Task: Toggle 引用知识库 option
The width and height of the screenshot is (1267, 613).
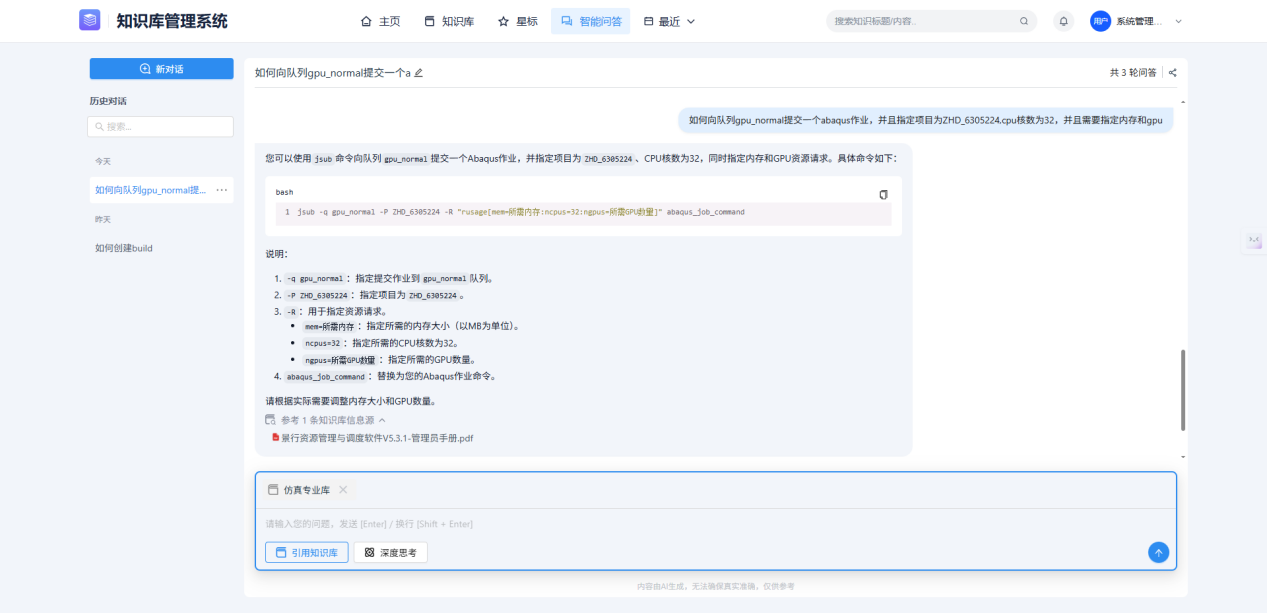Action: coord(307,552)
